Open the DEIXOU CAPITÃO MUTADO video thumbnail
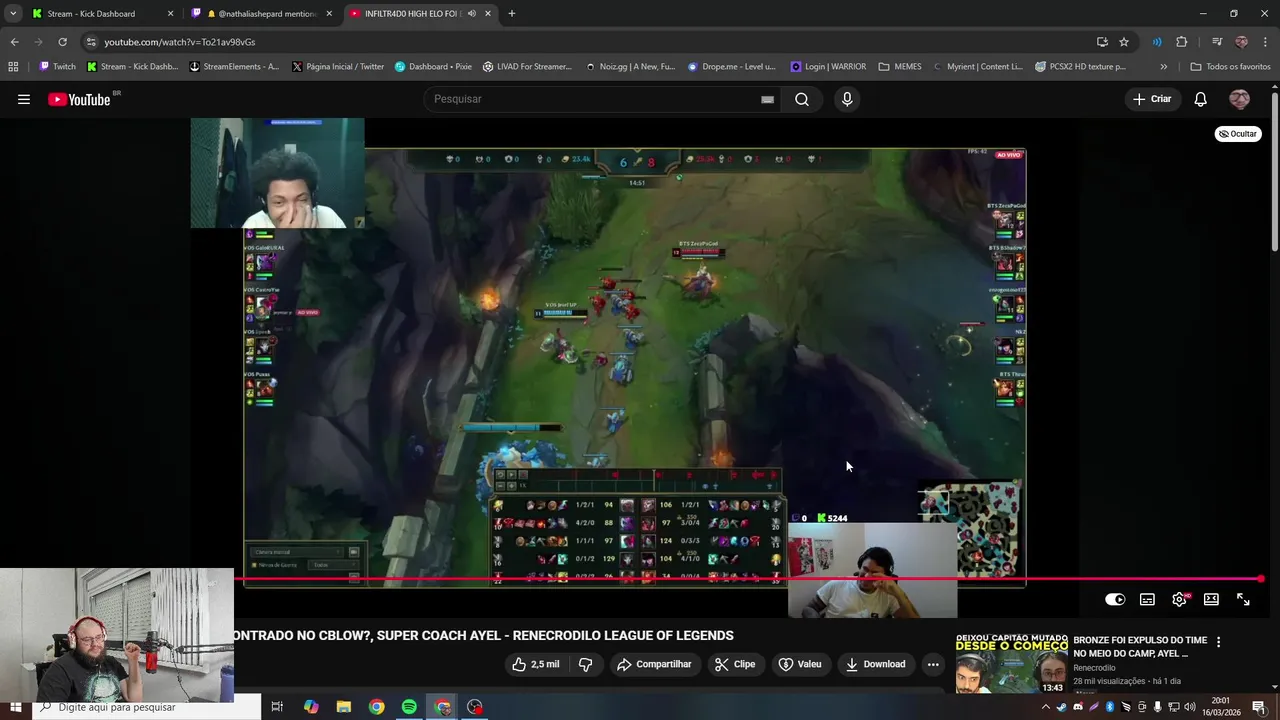This screenshot has width=1280, height=720. click(1011, 663)
